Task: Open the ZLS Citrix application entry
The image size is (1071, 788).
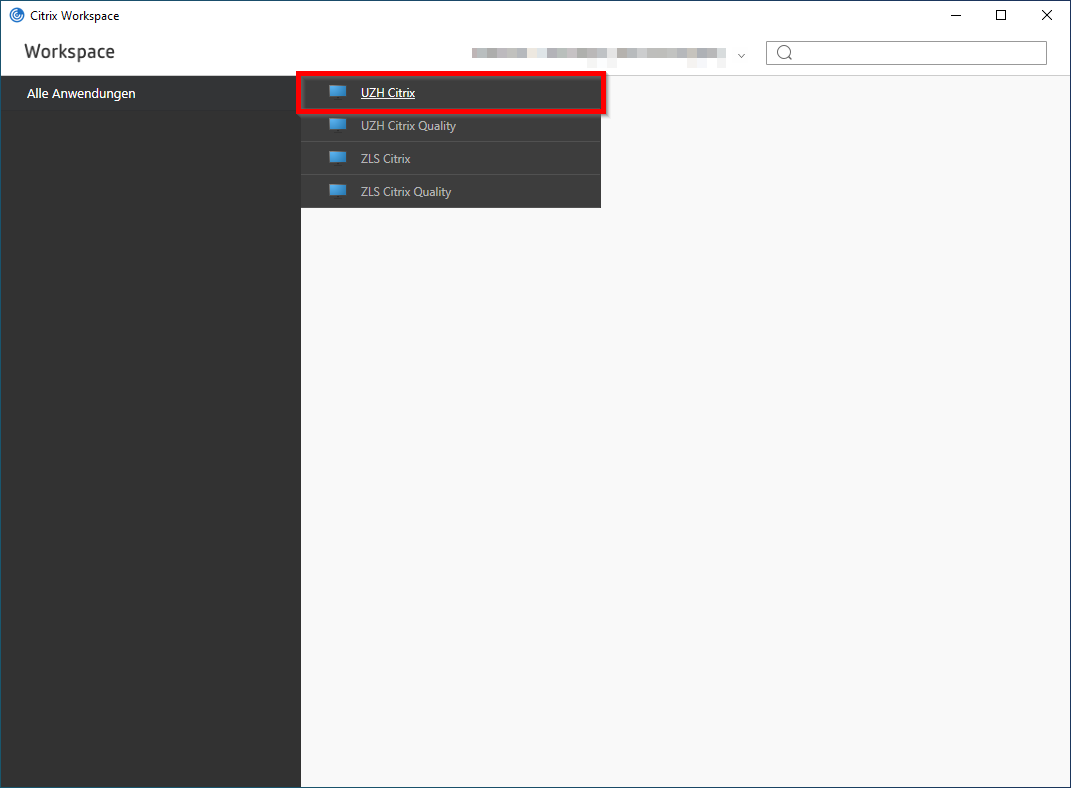Action: click(386, 158)
